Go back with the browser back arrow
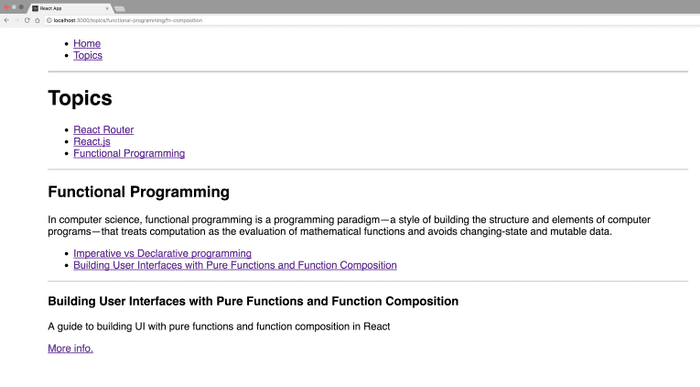The height and width of the screenshot is (387, 700). (x=6, y=20)
